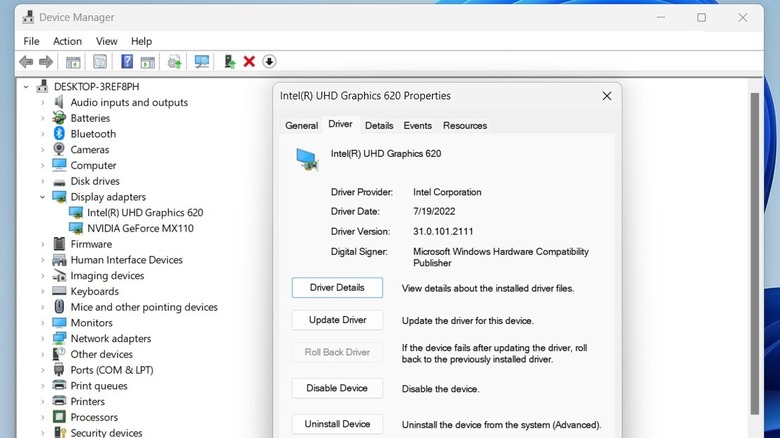The width and height of the screenshot is (780, 438).
Task: Click the red X uninstall device icon
Action: pos(249,62)
